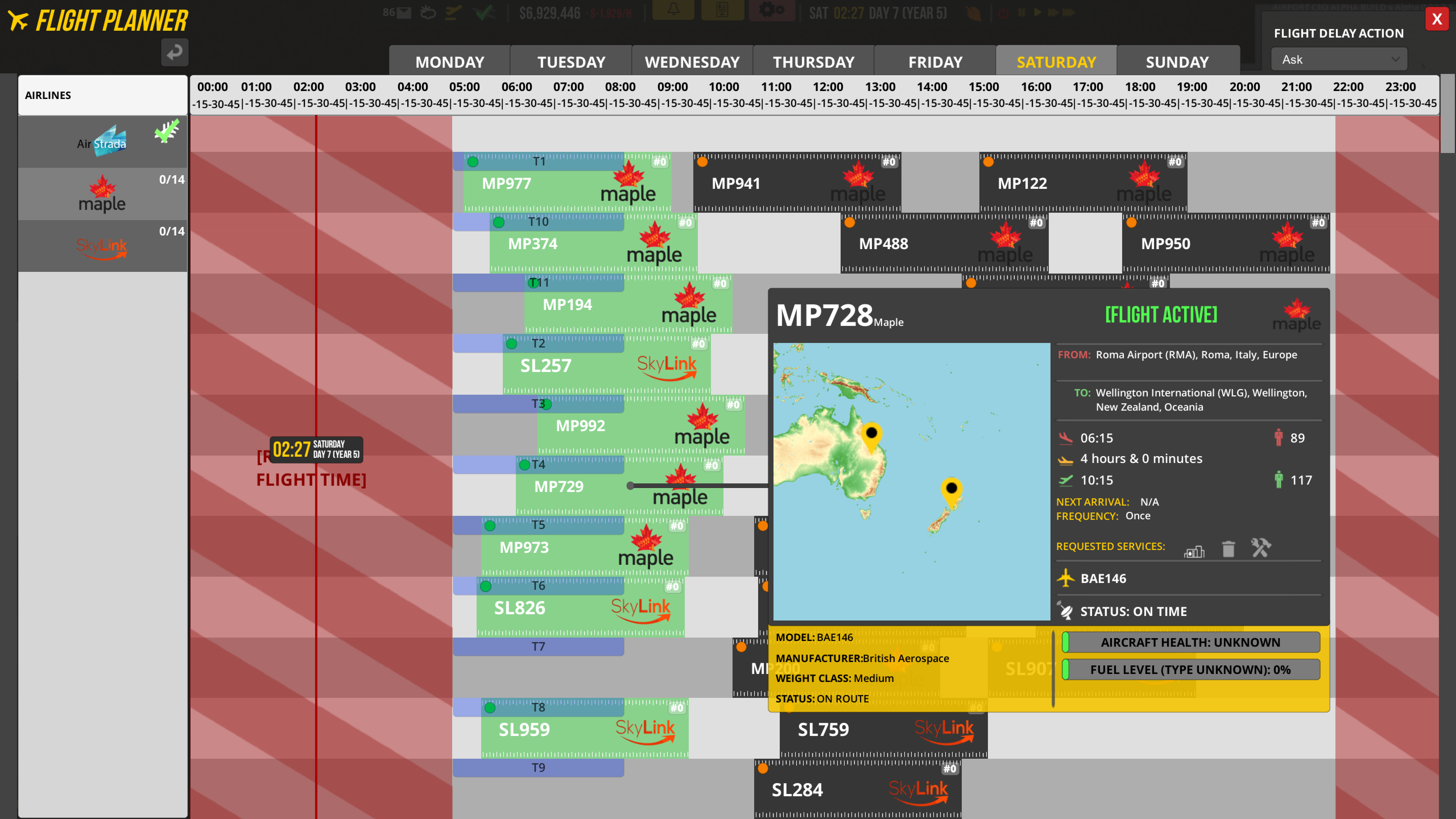Select flight block SL284
Screen dimensions: 1456x819
(x=857, y=790)
